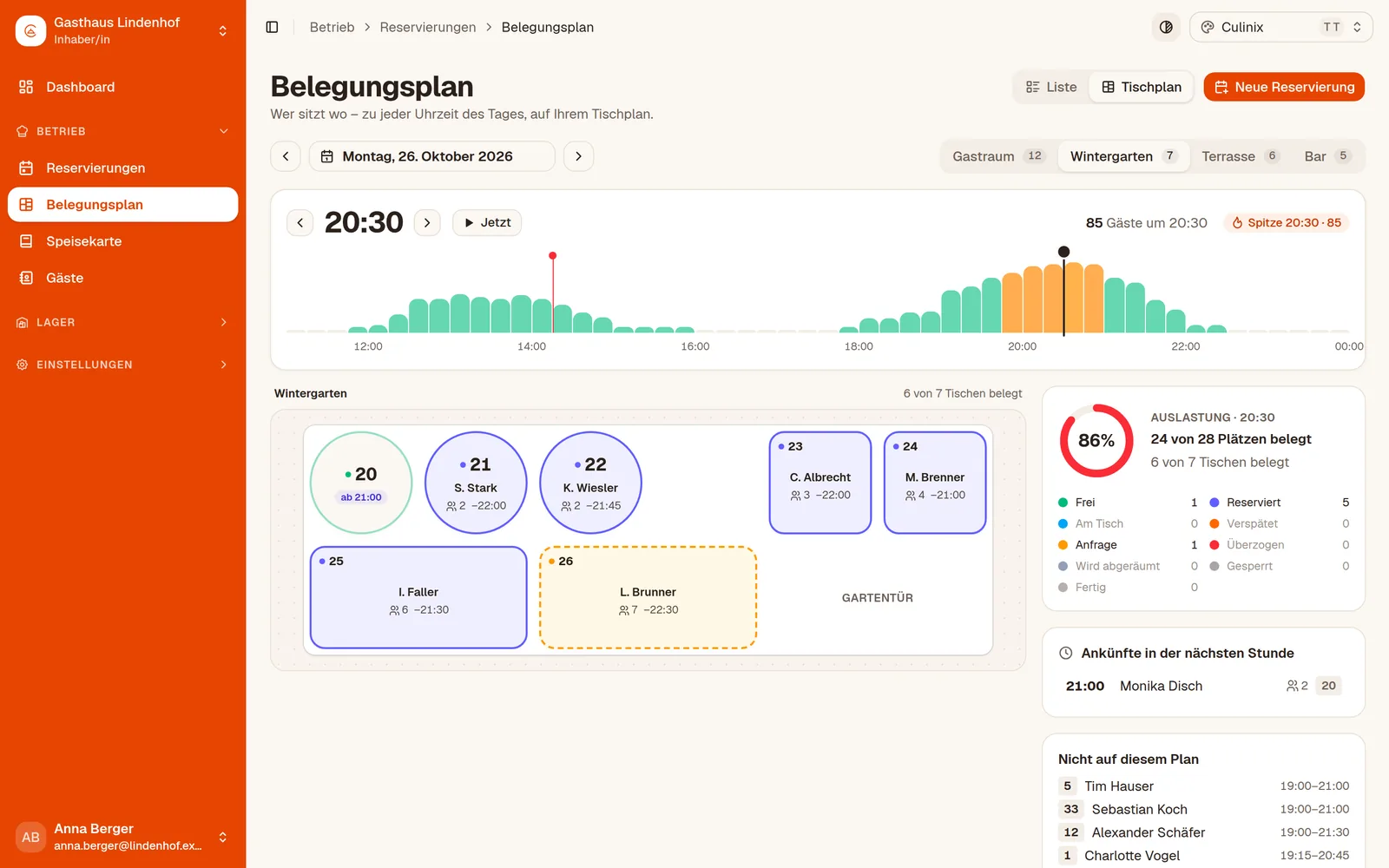Open Gasthaus Lindenhof organization switcher
Image resolution: width=1389 pixels, height=868 pixels.
click(x=122, y=30)
